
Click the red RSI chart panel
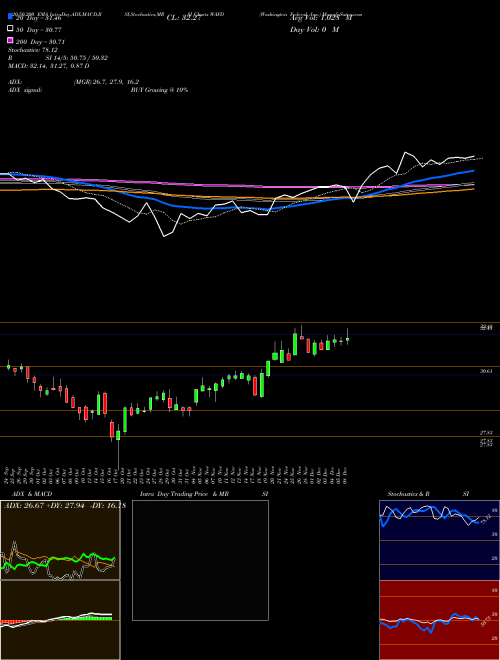(439, 620)
